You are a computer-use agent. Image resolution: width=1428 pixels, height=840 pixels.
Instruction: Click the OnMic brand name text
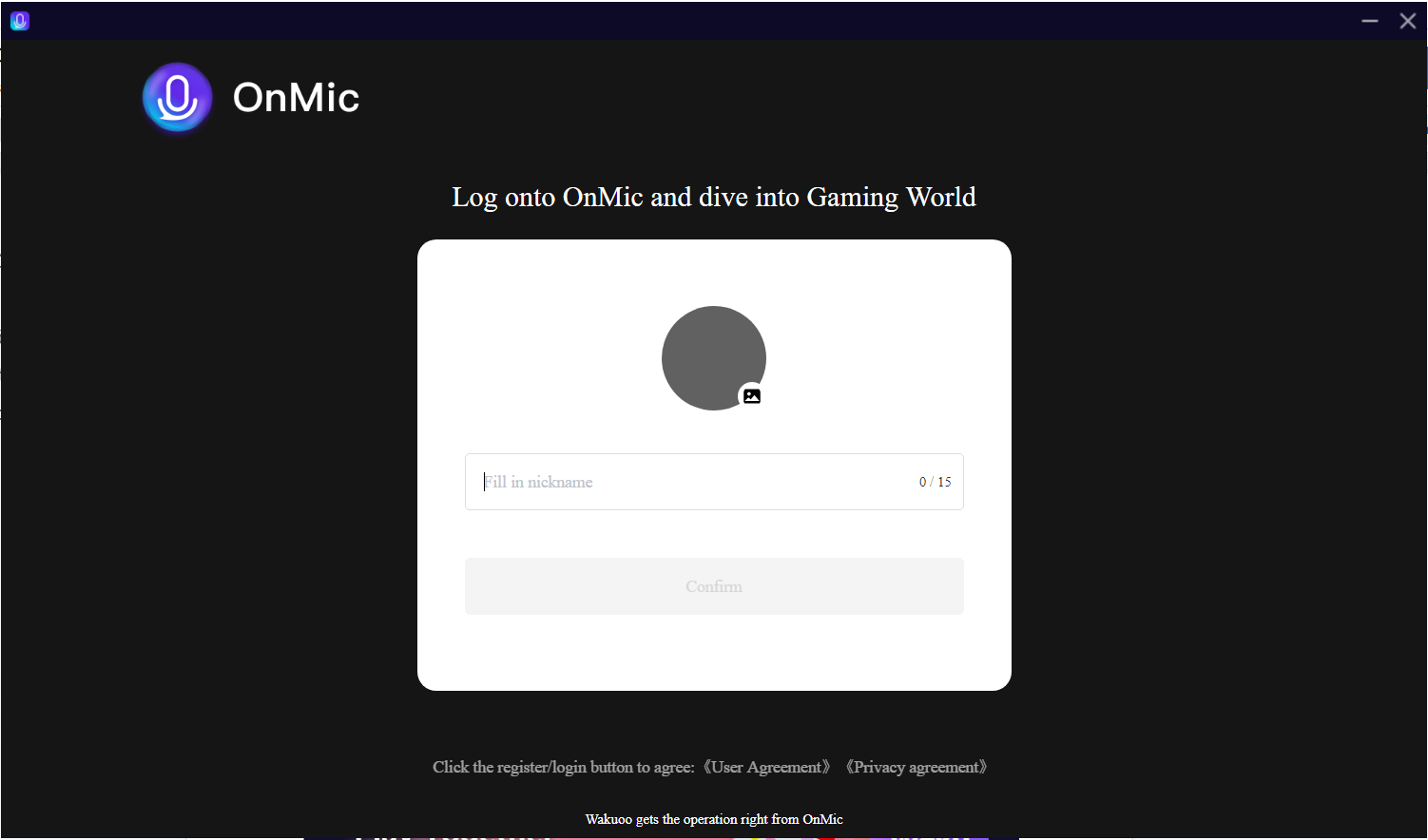point(297,97)
